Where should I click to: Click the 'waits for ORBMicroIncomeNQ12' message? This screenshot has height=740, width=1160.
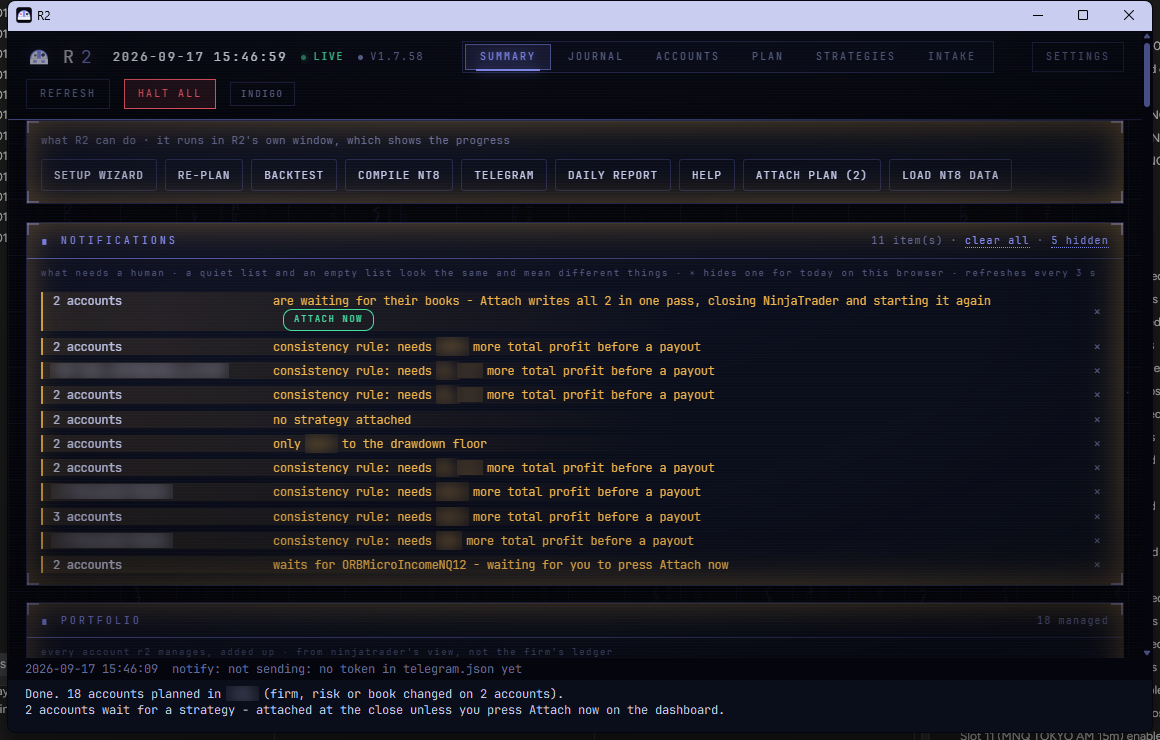point(501,565)
